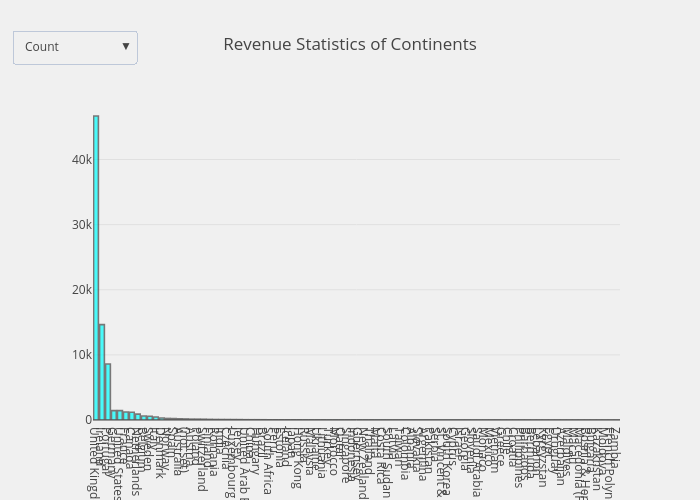Click the chart title Revenue Statistics of Continents
The image size is (700, 500).
[x=350, y=44]
